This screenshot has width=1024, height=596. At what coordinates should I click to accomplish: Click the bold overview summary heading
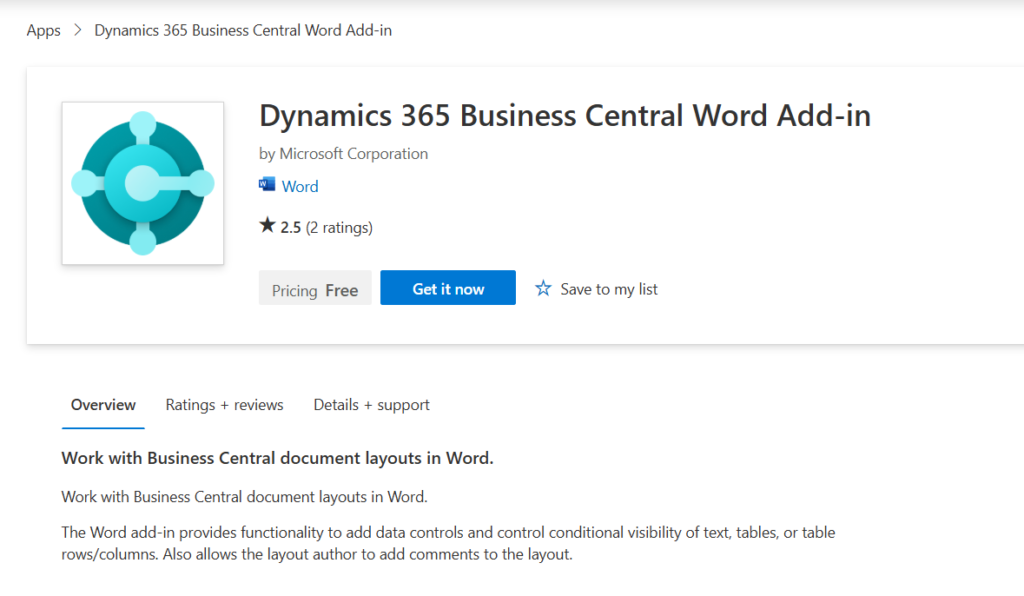(277, 458)
